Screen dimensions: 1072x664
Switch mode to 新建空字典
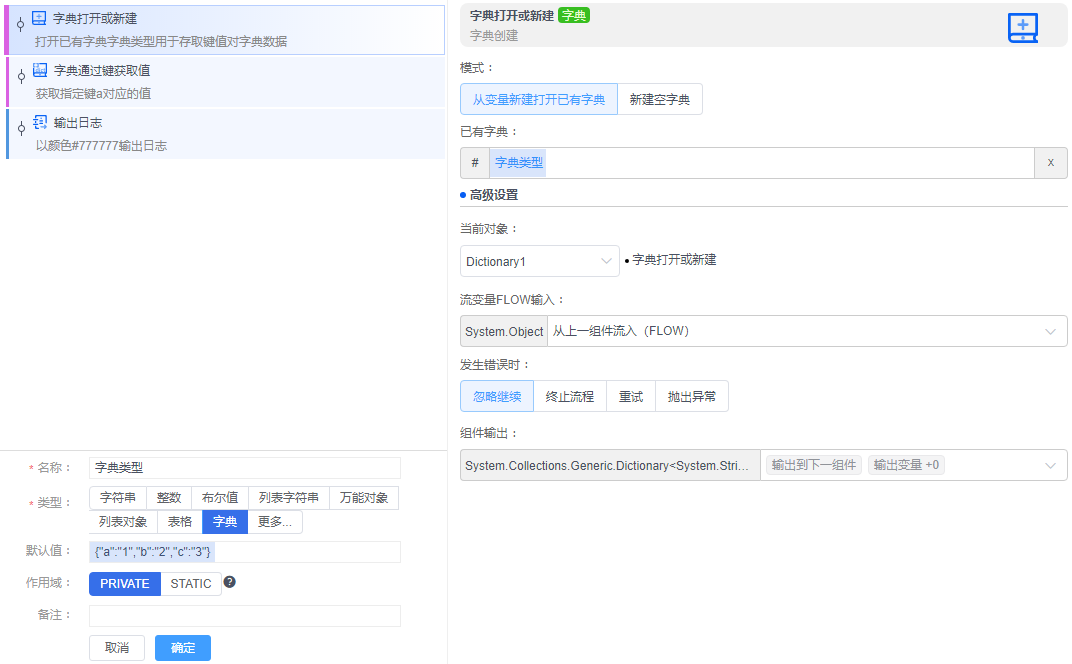tap(657, 99)
